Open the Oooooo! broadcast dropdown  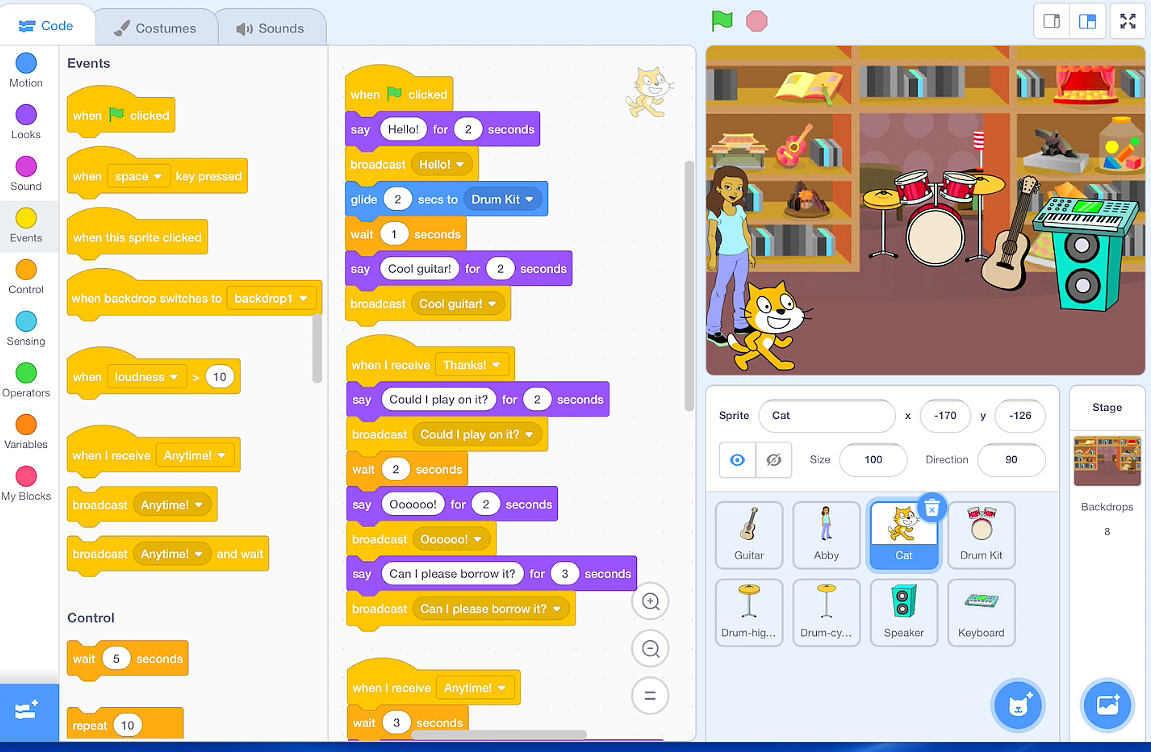[x=451, y=539]
